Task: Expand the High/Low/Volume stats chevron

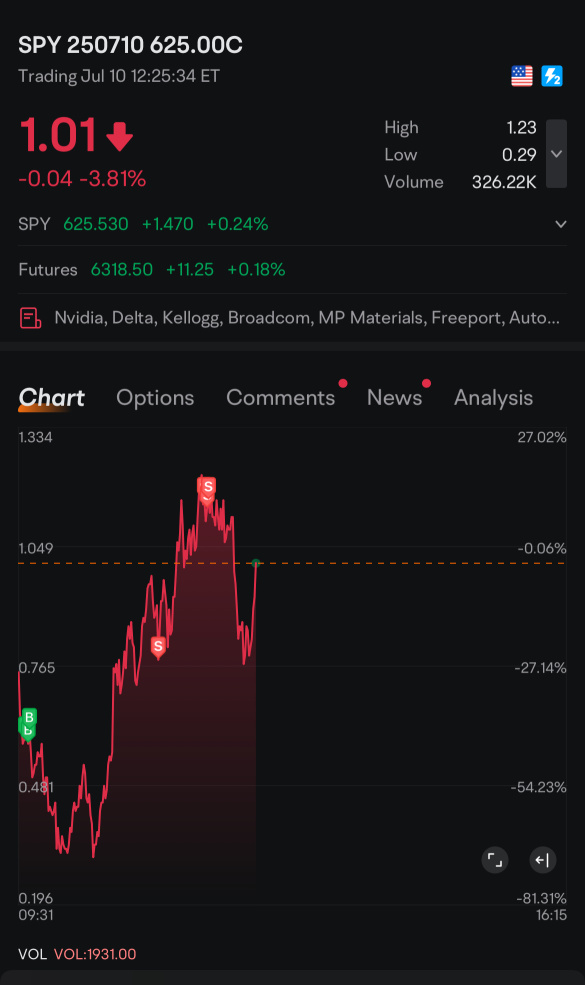Action: 556,154
